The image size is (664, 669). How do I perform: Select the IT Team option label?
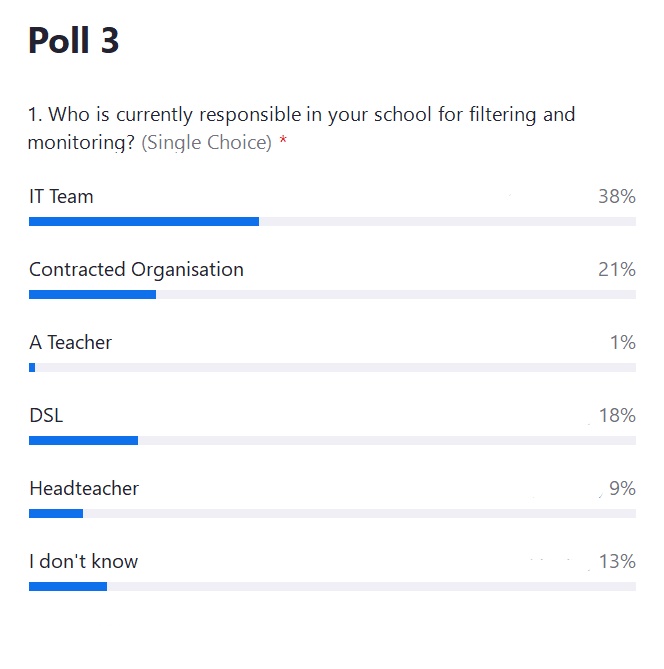(x=61, y=197)
